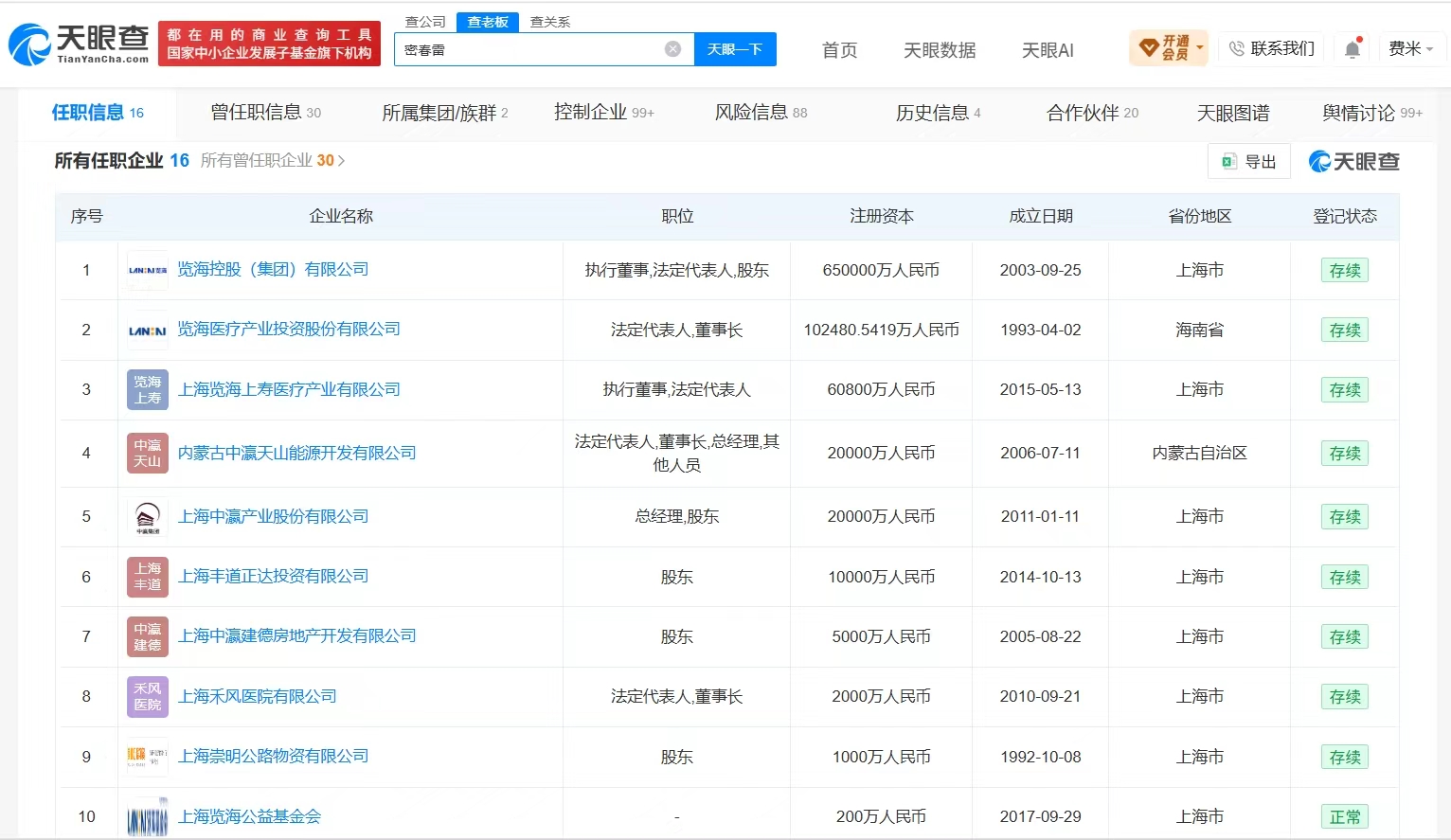Switch to 查公司 search tab
This screenshot has width=1451, height=840.
425,22
